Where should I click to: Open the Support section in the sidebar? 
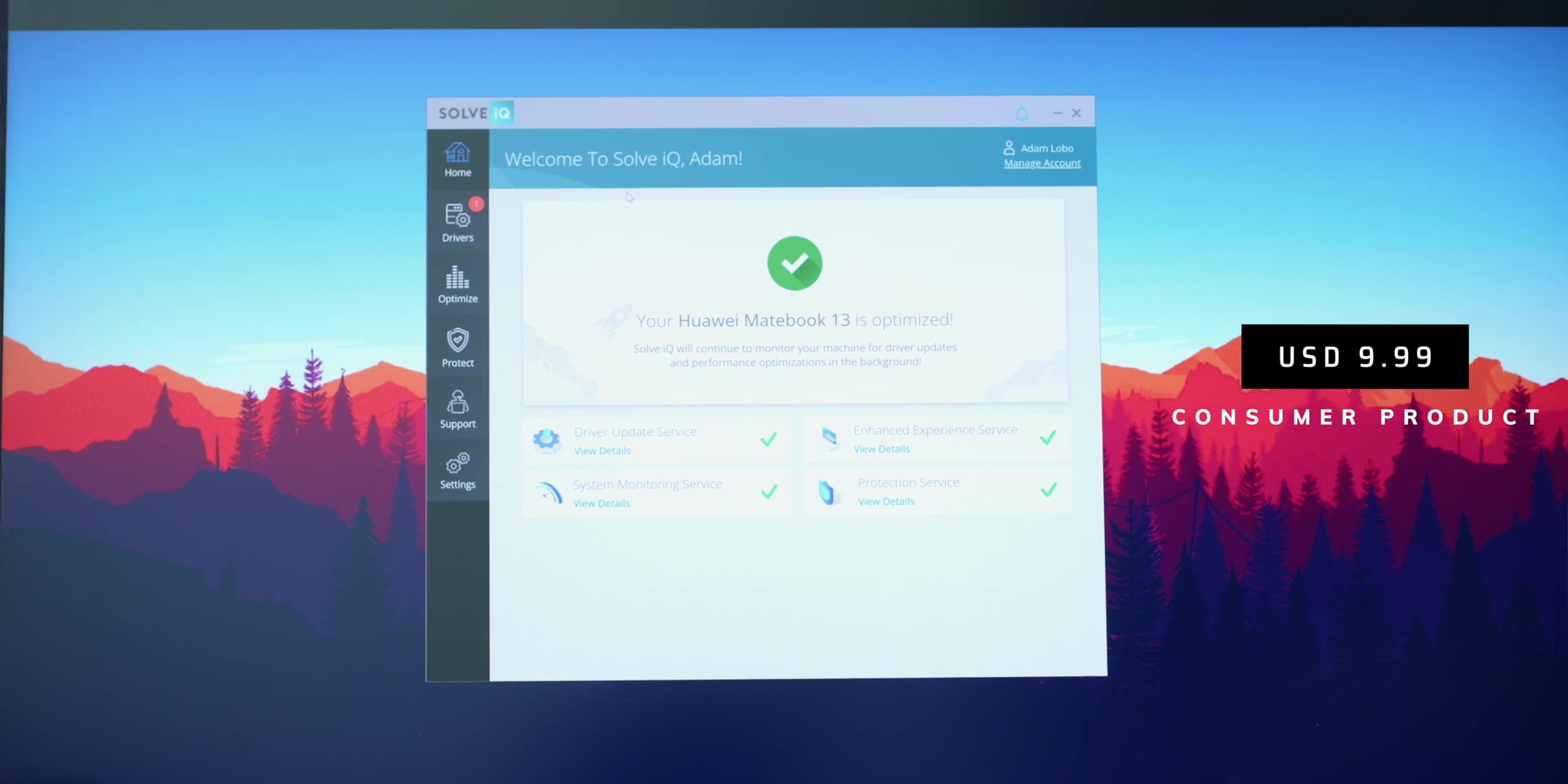[457, 409]
